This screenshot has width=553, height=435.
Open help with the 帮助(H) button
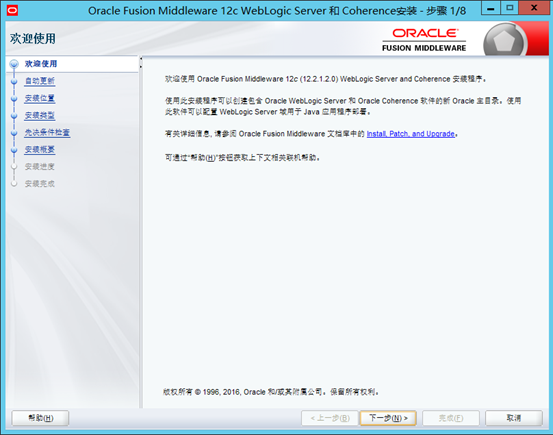pos(41,418)
